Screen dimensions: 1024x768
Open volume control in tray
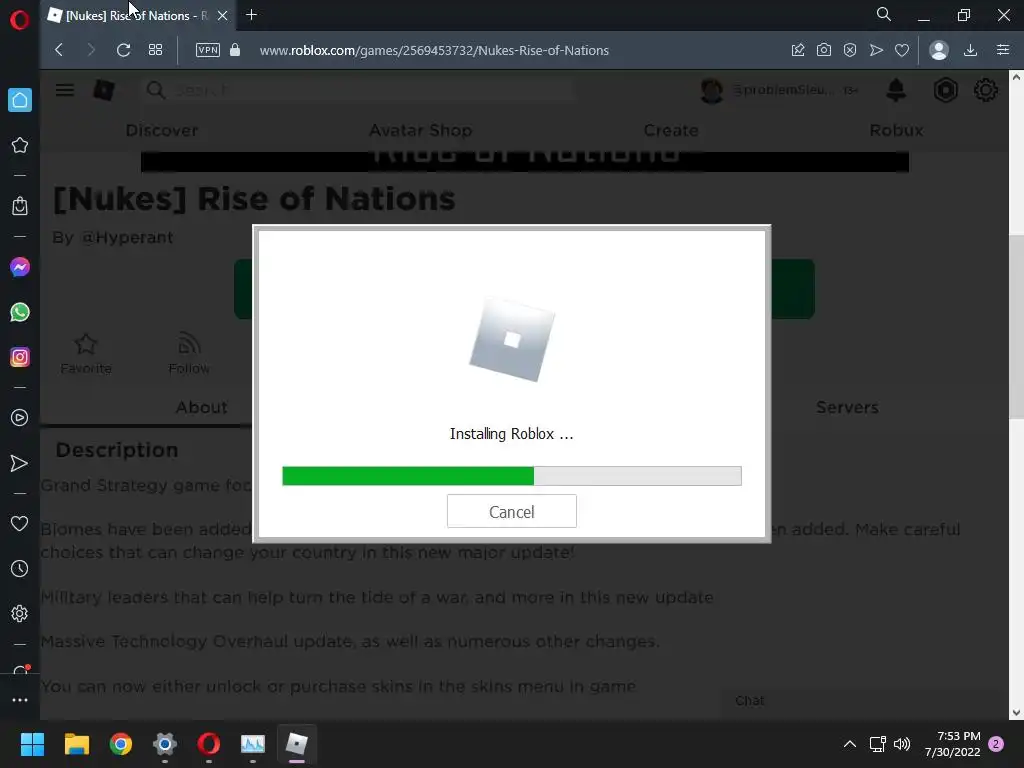[x=902, y=744]
